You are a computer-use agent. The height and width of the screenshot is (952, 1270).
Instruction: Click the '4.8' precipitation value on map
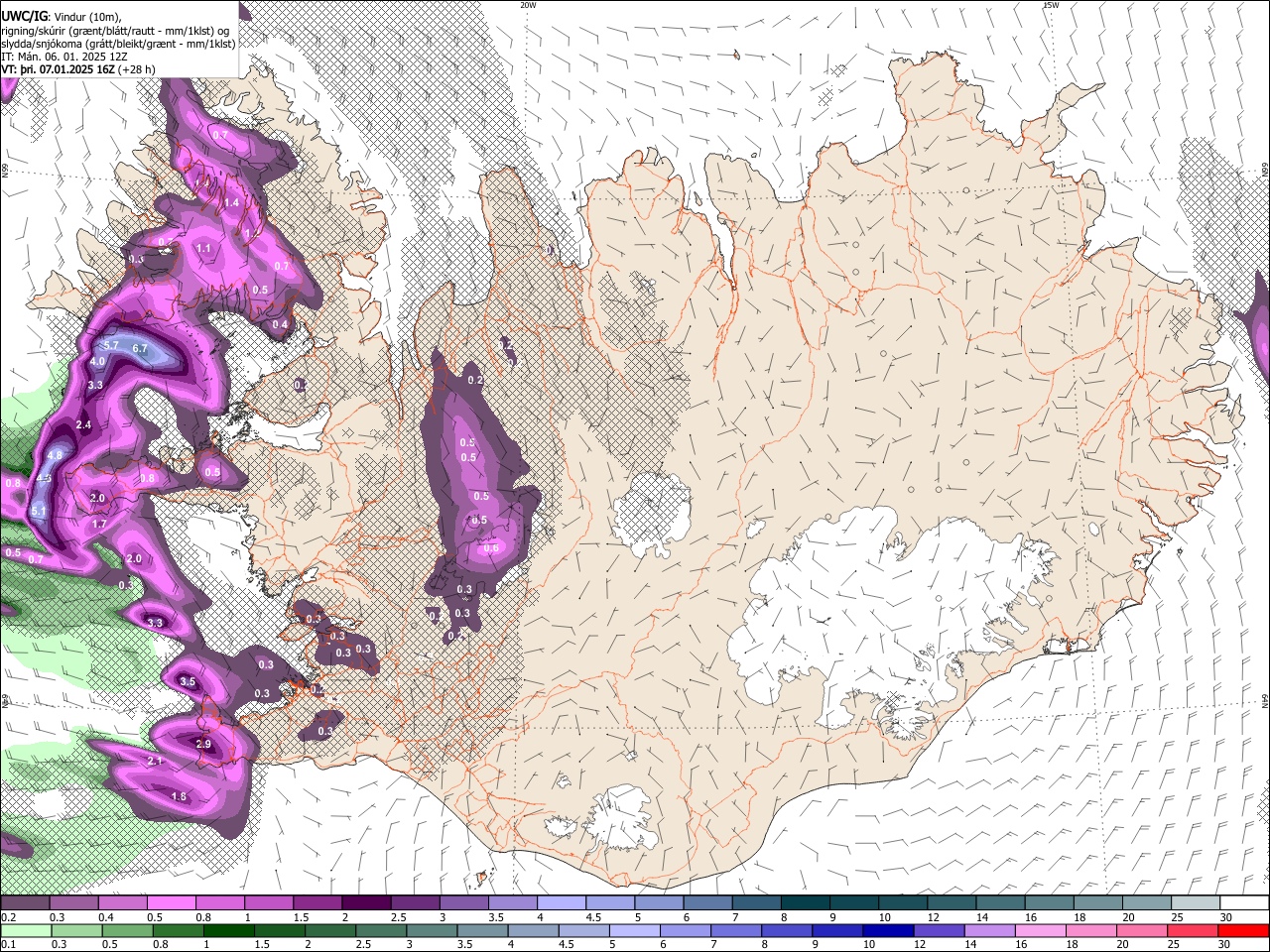pos(55,455)
